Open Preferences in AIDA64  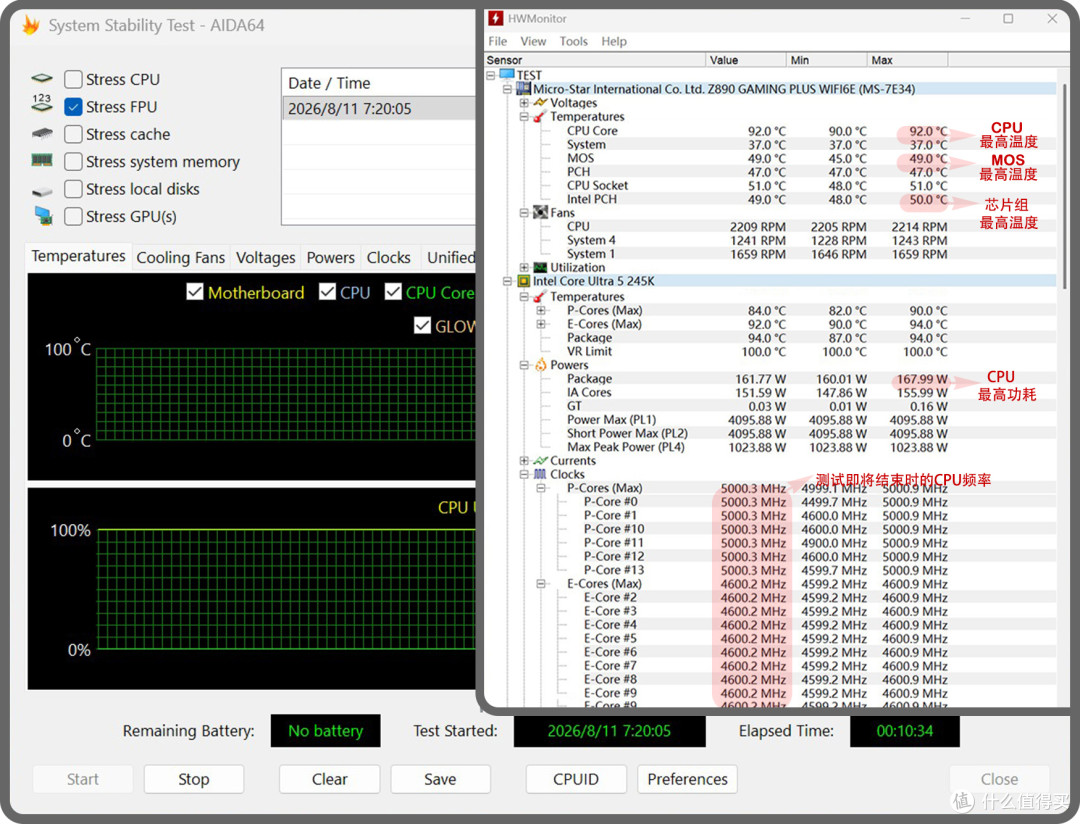687,779
